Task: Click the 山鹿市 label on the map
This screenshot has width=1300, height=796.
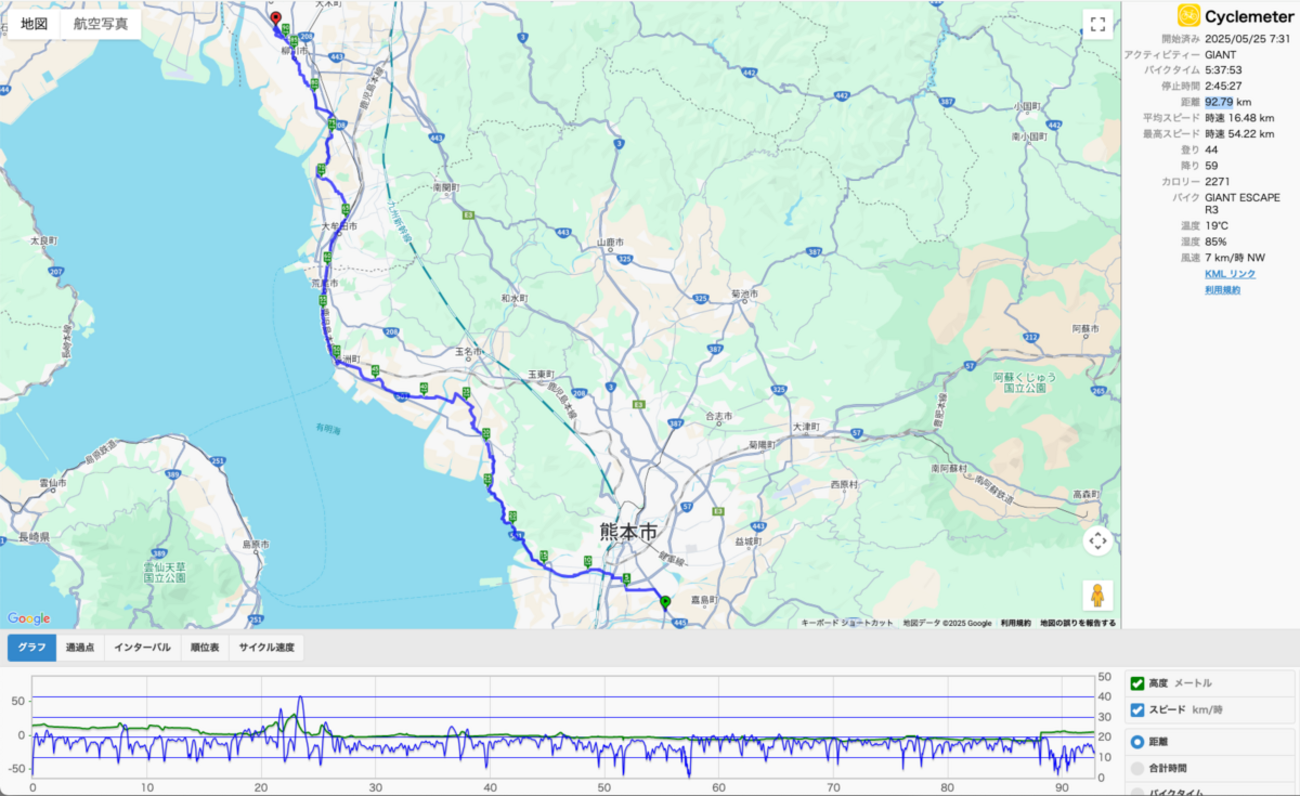Action: pyautogui.click(x=610, y=242)
